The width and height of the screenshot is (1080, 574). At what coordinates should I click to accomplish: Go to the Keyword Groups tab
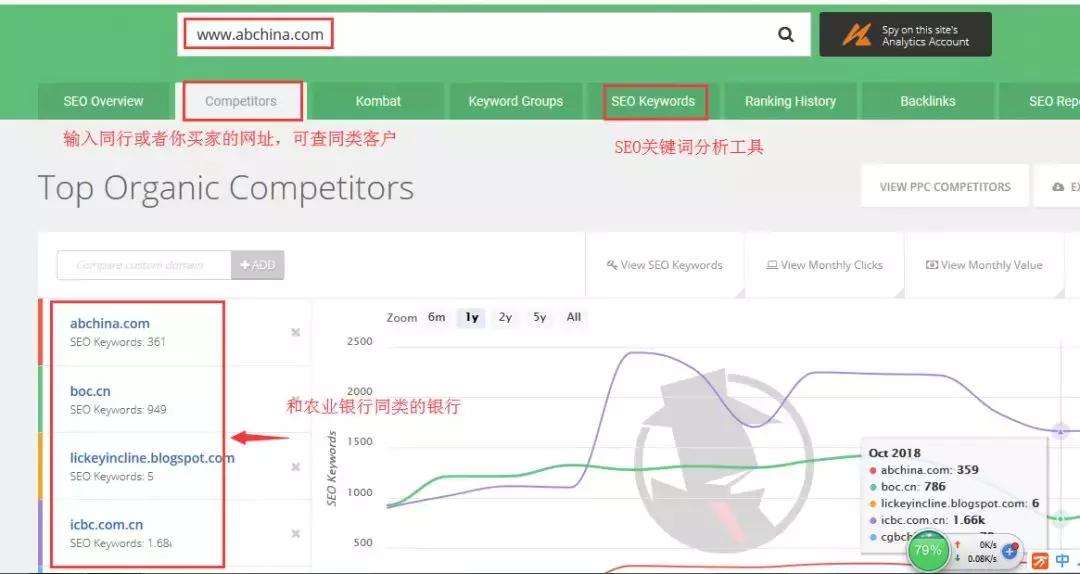pyautogui.click(x=515, y=101)
